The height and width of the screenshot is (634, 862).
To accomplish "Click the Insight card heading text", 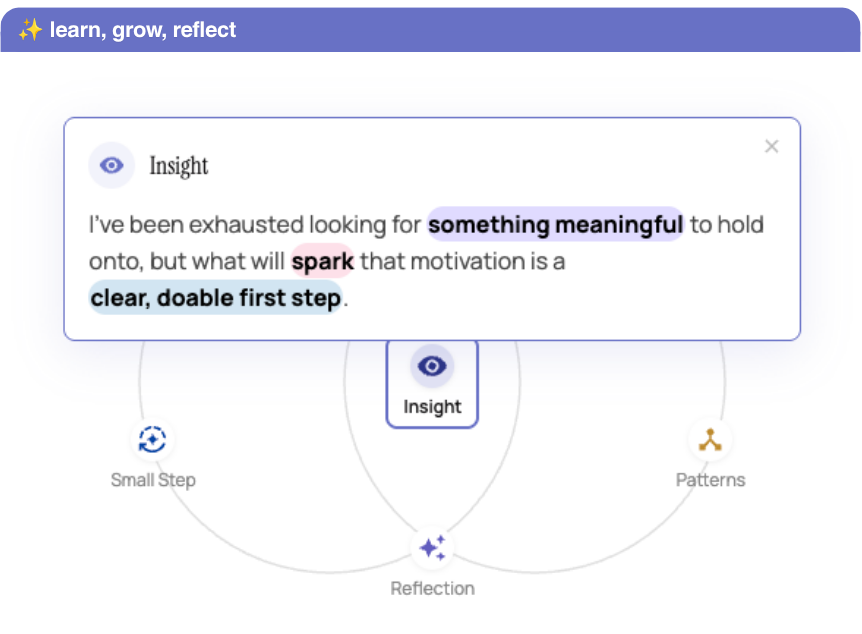I will coord(179,166).
